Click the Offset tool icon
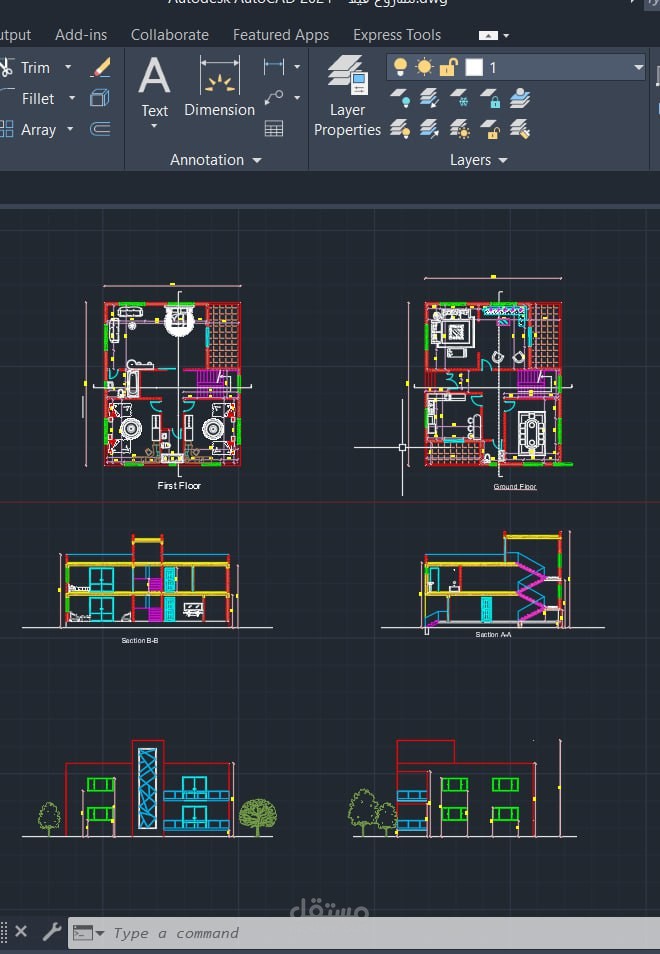660x954 pixels. click(100, 129)
